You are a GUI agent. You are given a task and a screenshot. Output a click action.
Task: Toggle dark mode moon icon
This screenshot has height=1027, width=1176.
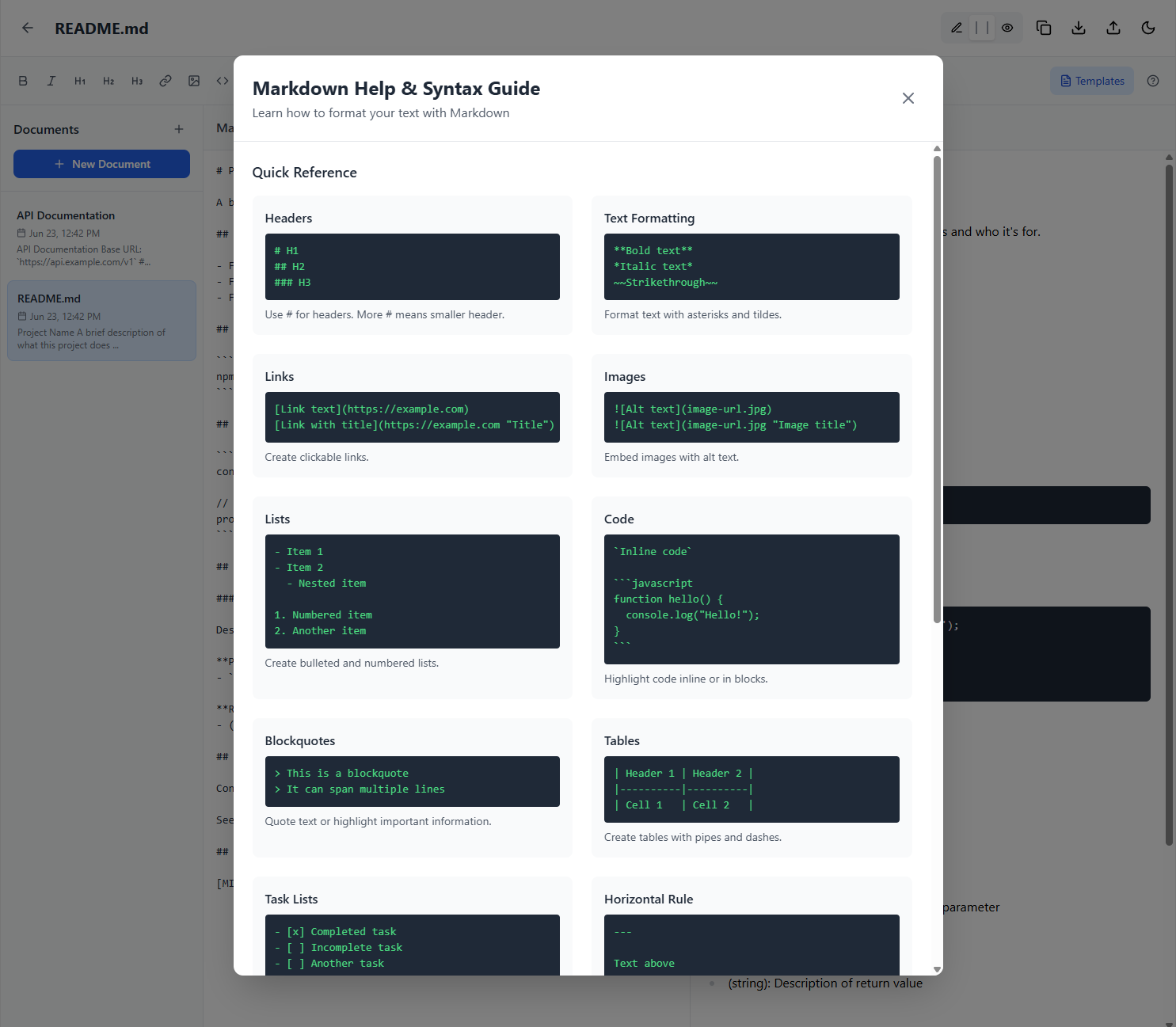[1148, 28]
